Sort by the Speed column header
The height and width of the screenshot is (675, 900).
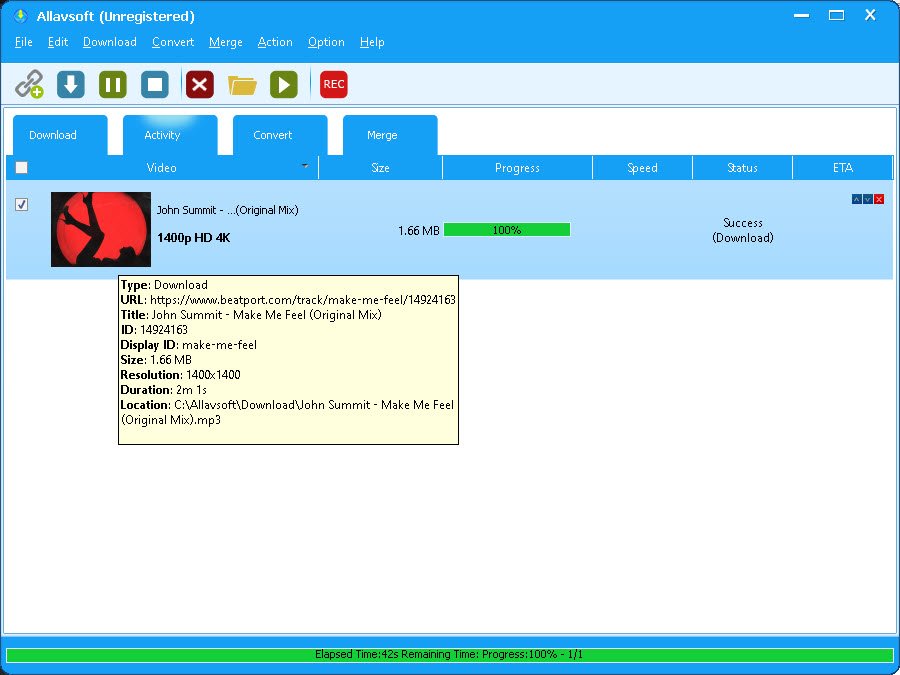pyautogui.click(x=642, y=168)
